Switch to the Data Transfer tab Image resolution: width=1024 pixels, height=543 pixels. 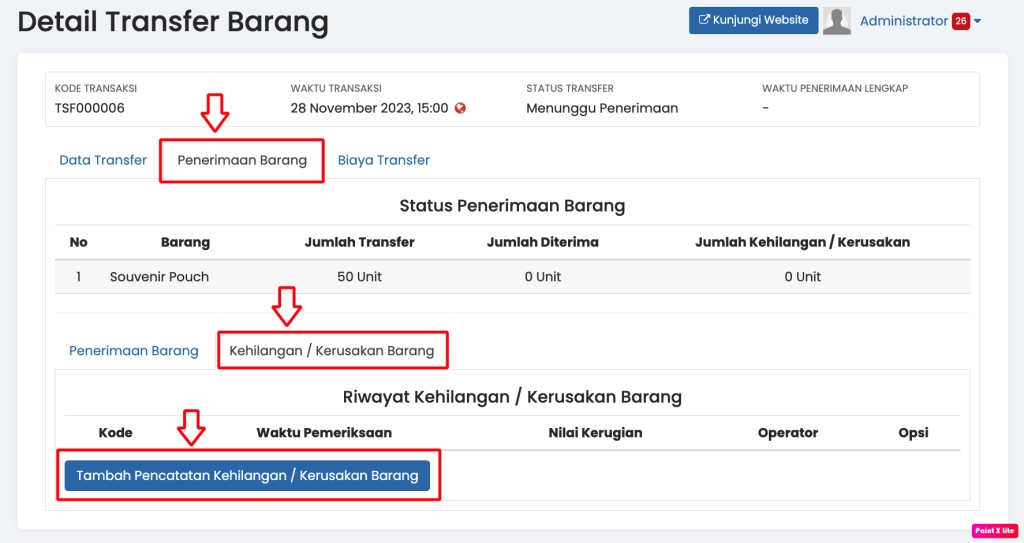[103, 160]
